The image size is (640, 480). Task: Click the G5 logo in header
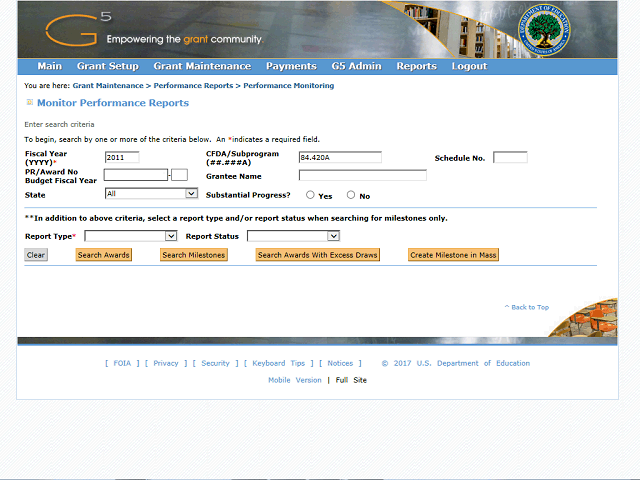(x=78, y=29)
